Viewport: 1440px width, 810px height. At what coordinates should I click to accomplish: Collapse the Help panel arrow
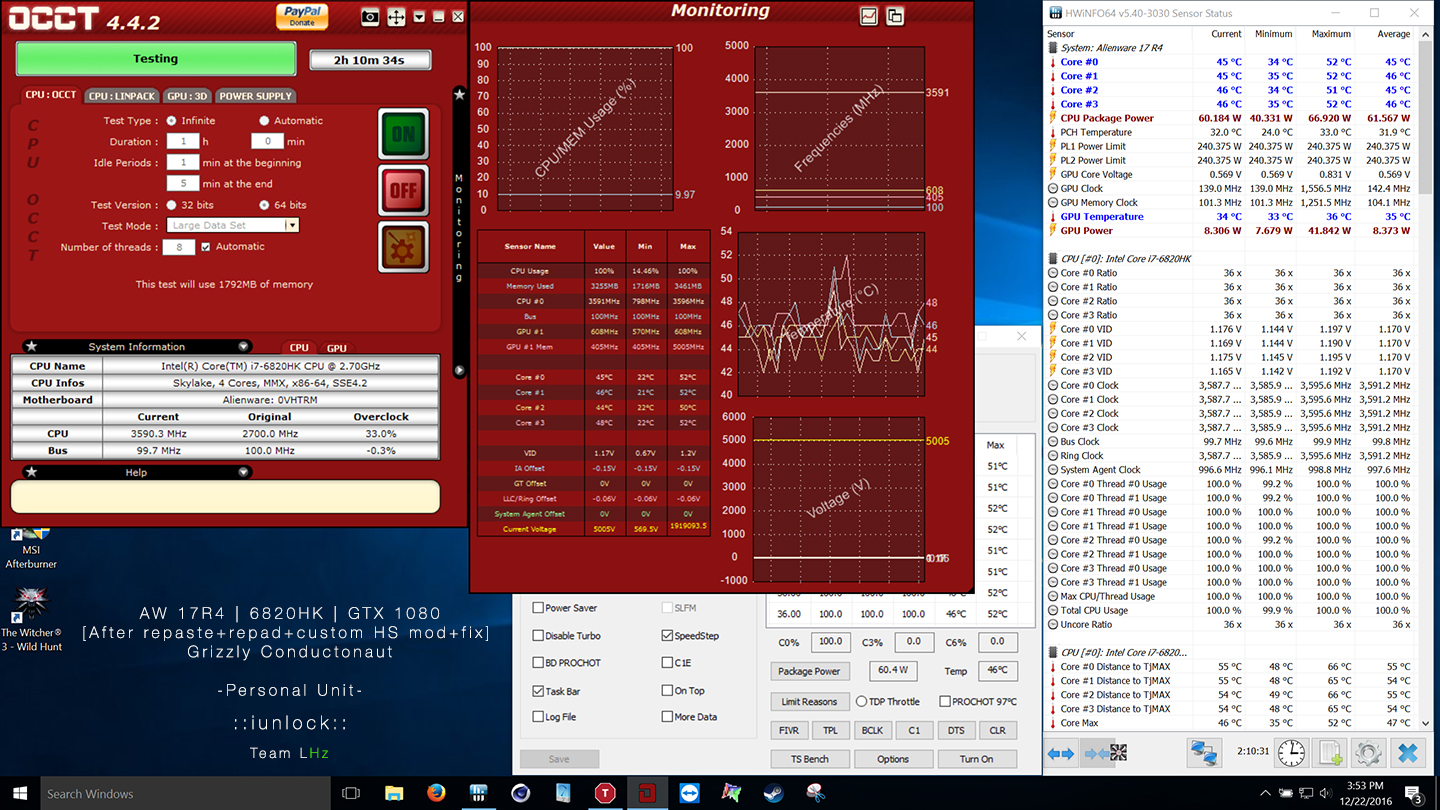244,472
